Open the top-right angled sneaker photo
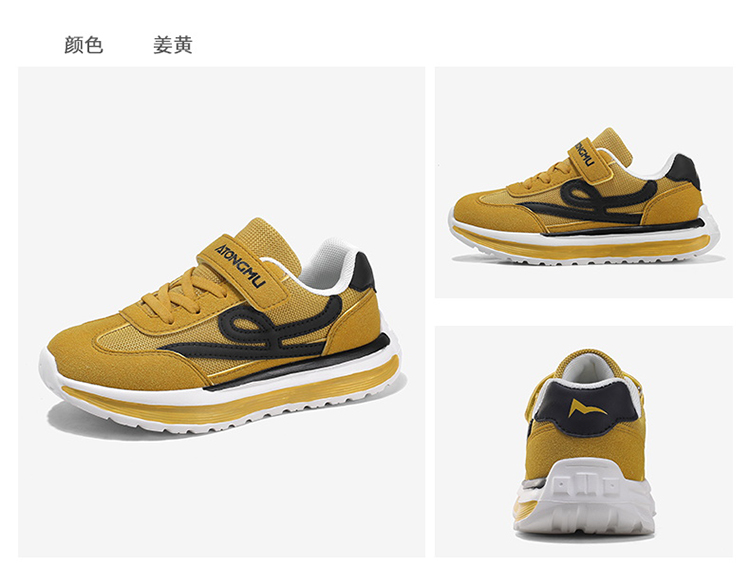This screenshot has width=750, height=569. click(584, 182)
